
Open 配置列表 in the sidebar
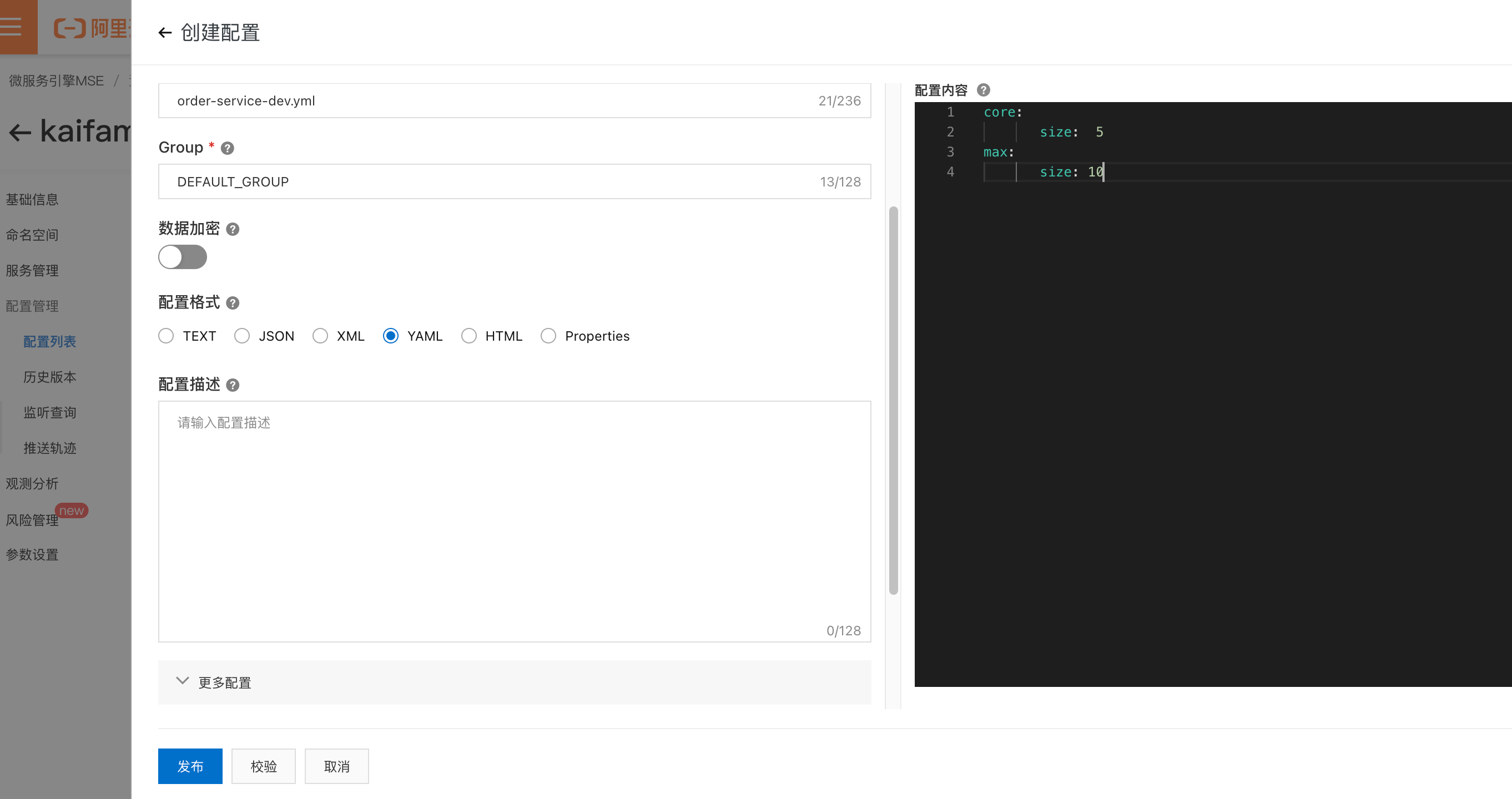point(50,341)
